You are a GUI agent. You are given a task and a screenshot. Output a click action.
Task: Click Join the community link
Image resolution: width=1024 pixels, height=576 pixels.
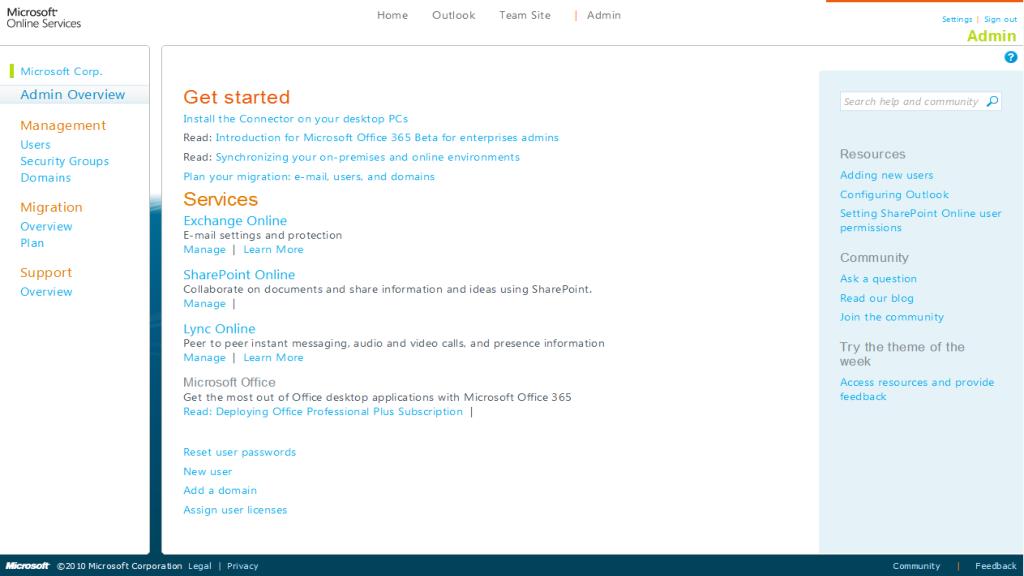(x=892, y=317)
